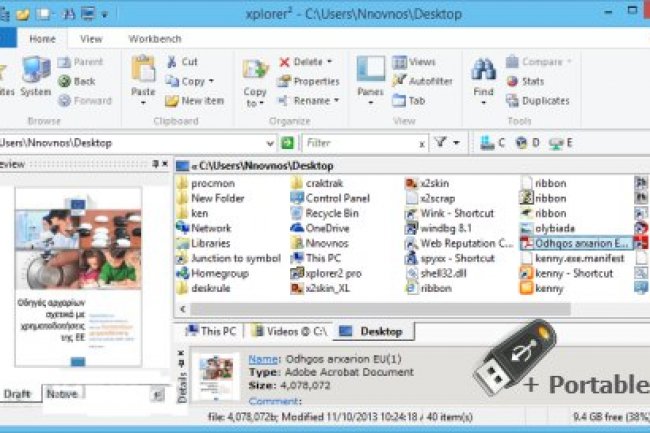Click the Comment link in details

pos(273,401)
